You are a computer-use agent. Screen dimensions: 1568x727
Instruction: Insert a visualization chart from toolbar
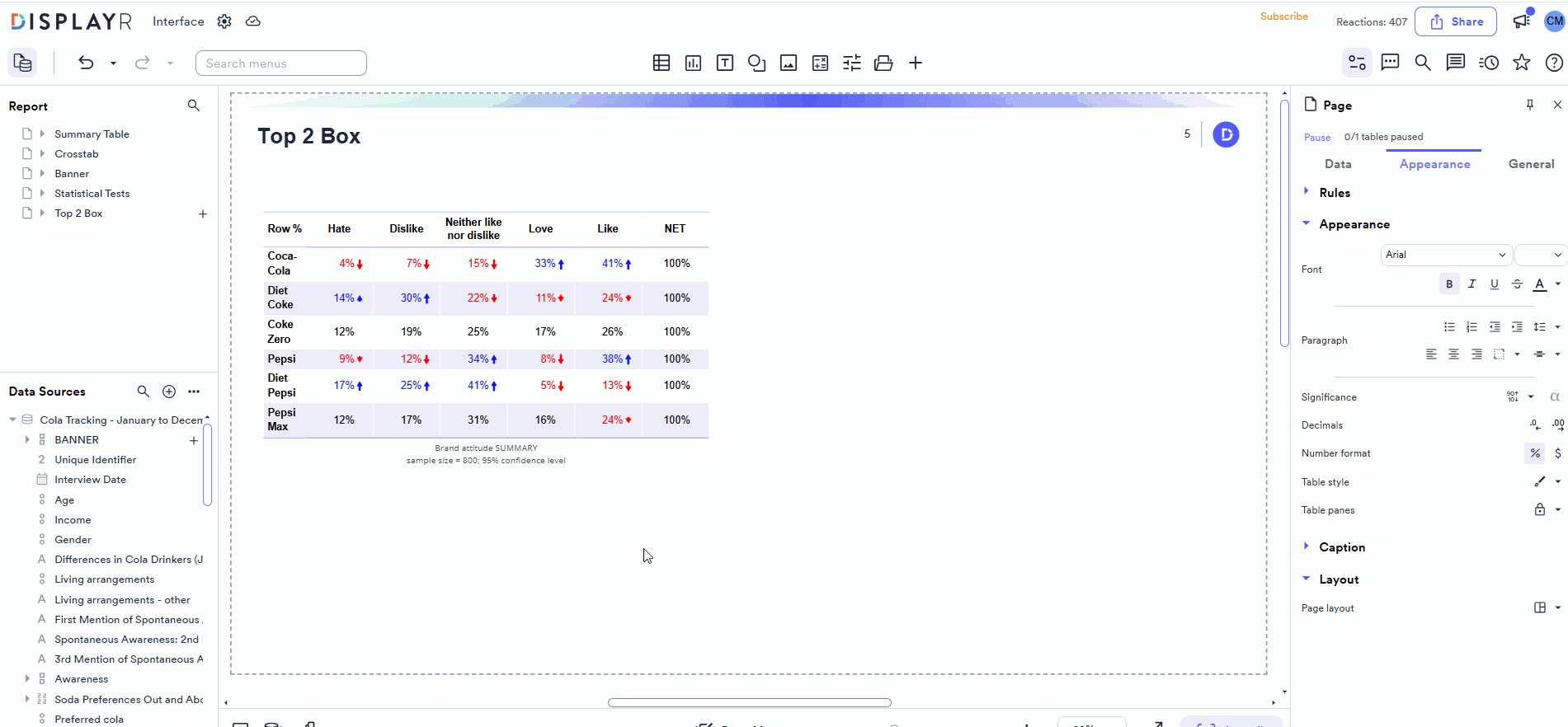[693, 63]
